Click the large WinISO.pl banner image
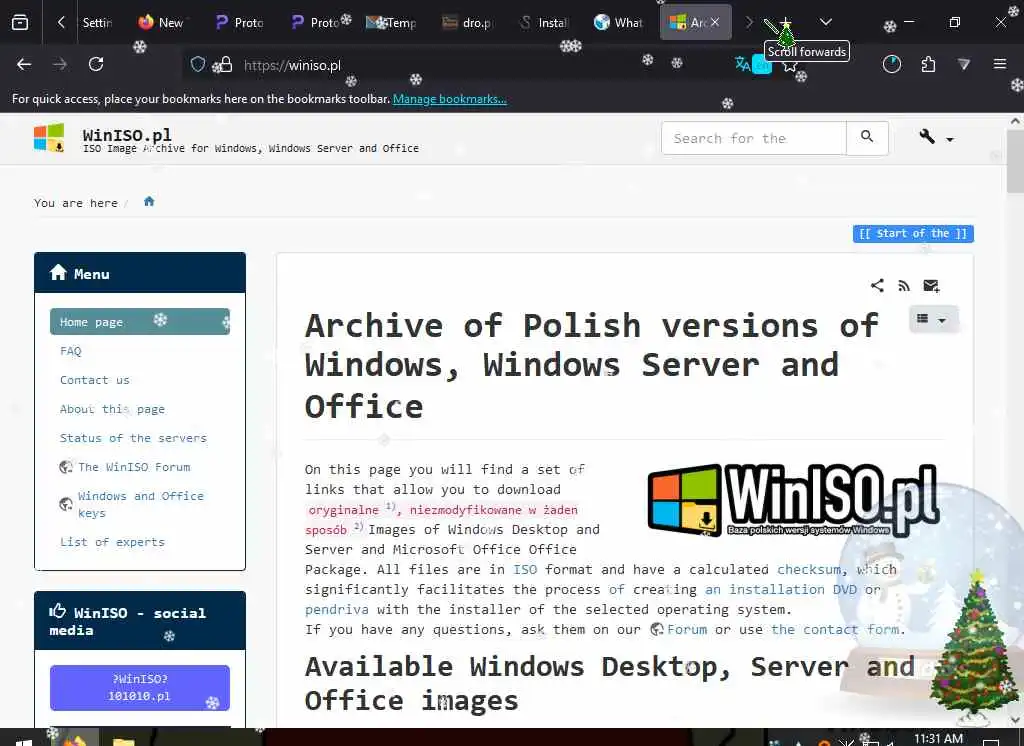The width and height of the screenshot is (1024, 746). pyautogui.click(x=794, y=500)
